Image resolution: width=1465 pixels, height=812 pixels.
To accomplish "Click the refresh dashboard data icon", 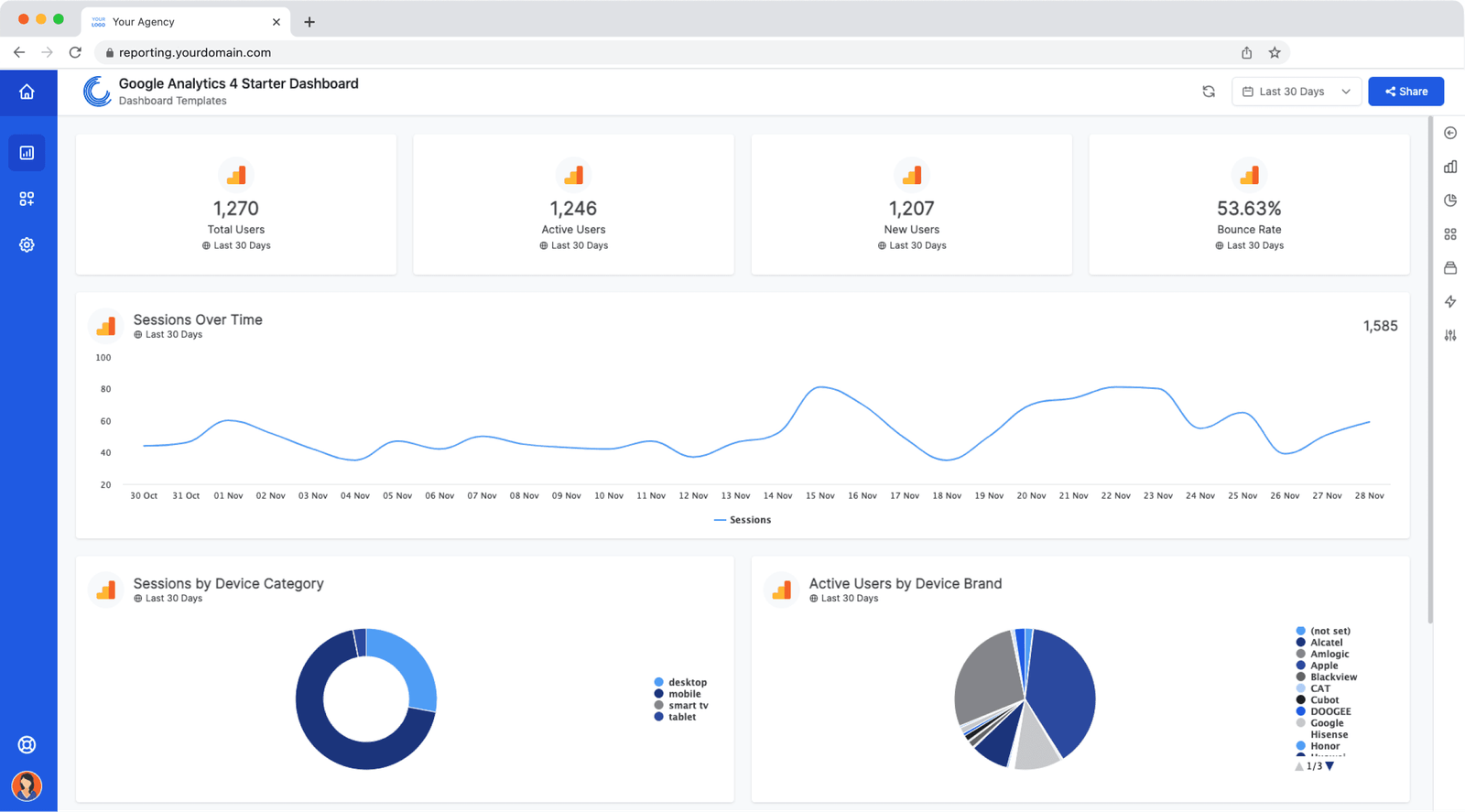I will pyautogui.click(x=1209, y=92).
